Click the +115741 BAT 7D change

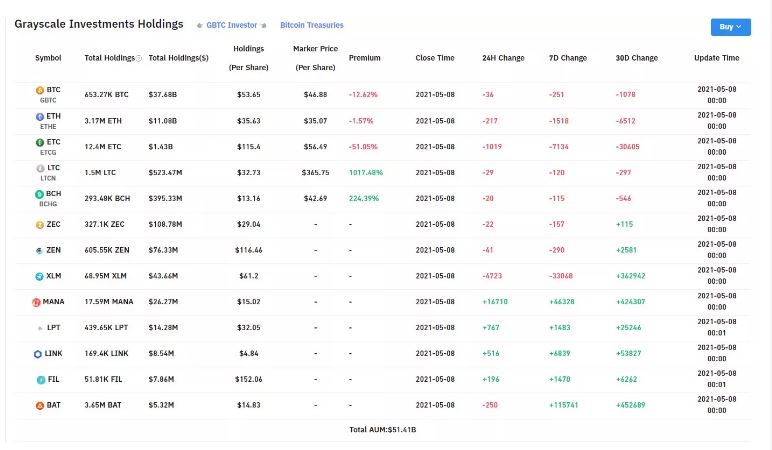click(x=564, y=405)
